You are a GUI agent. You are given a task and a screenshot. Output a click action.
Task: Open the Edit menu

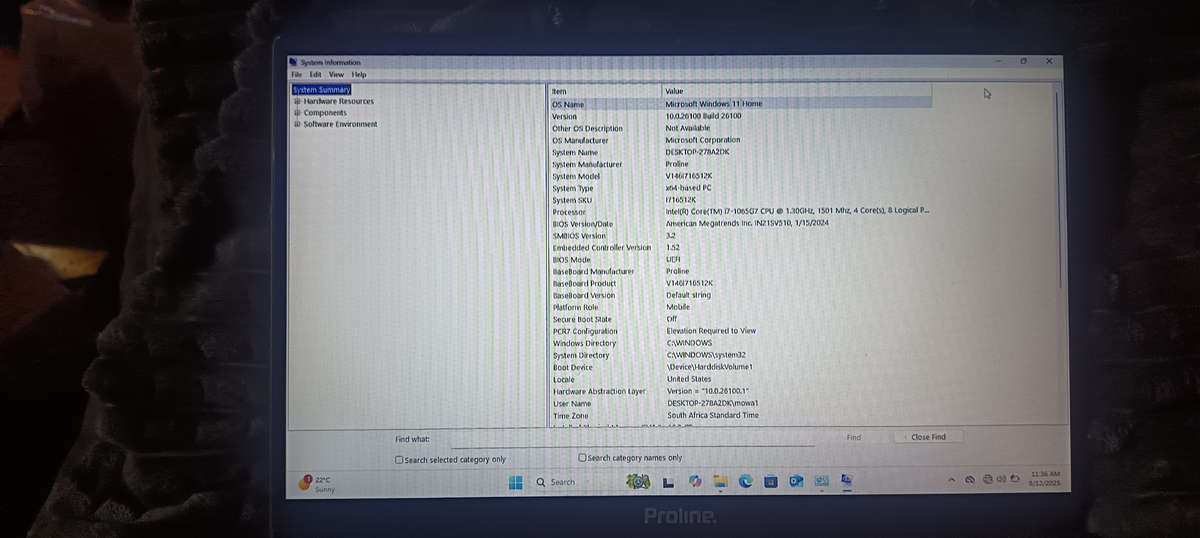pyautogui.click(x=315, y=74)
